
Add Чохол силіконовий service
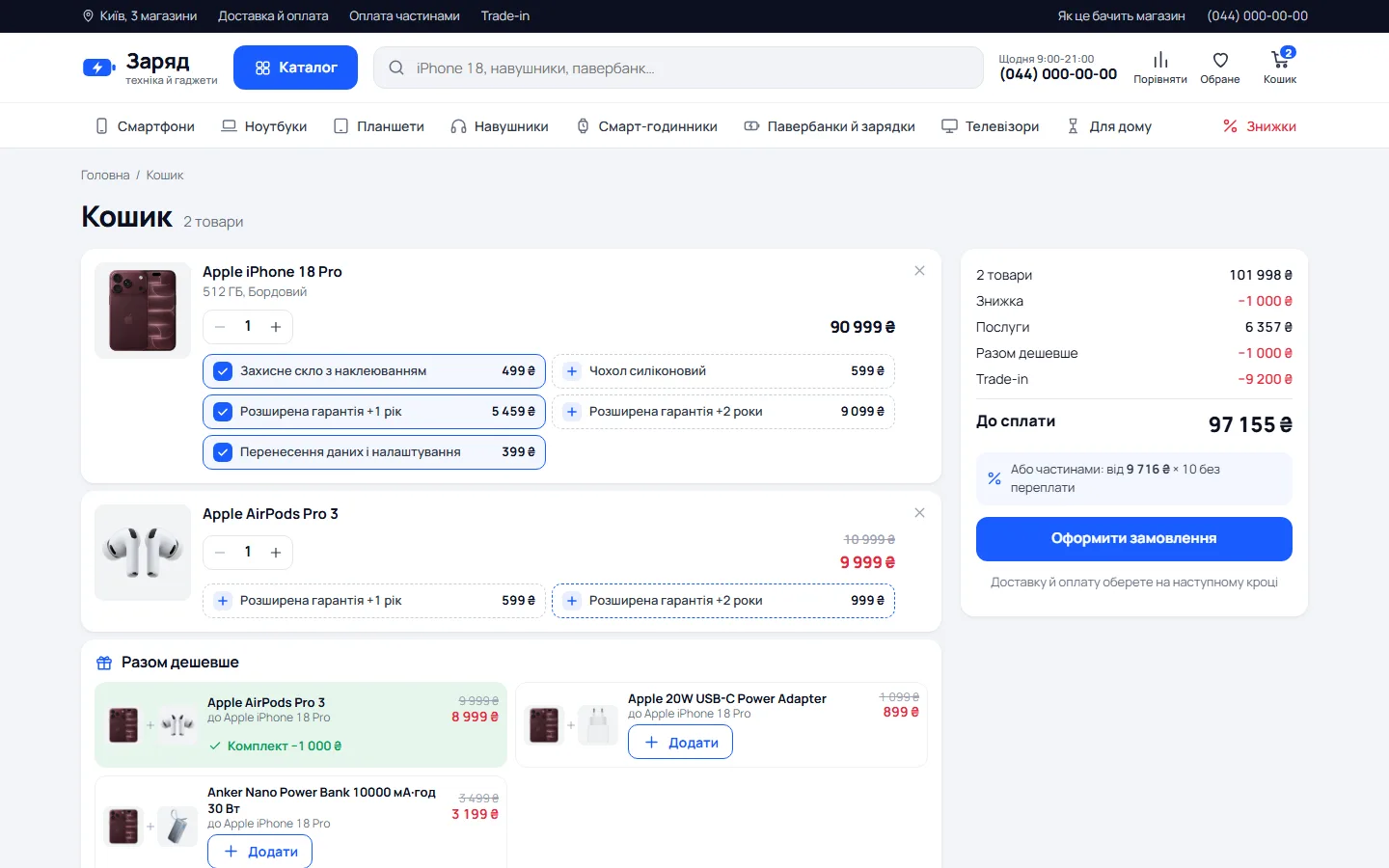tap(723, 371)
